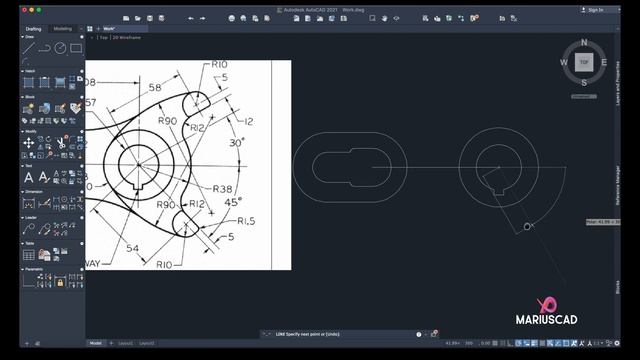Collapse the Hatch panel
Image resolution: width=640 pixels, height=360 pixels.
(x=22, y=71)
